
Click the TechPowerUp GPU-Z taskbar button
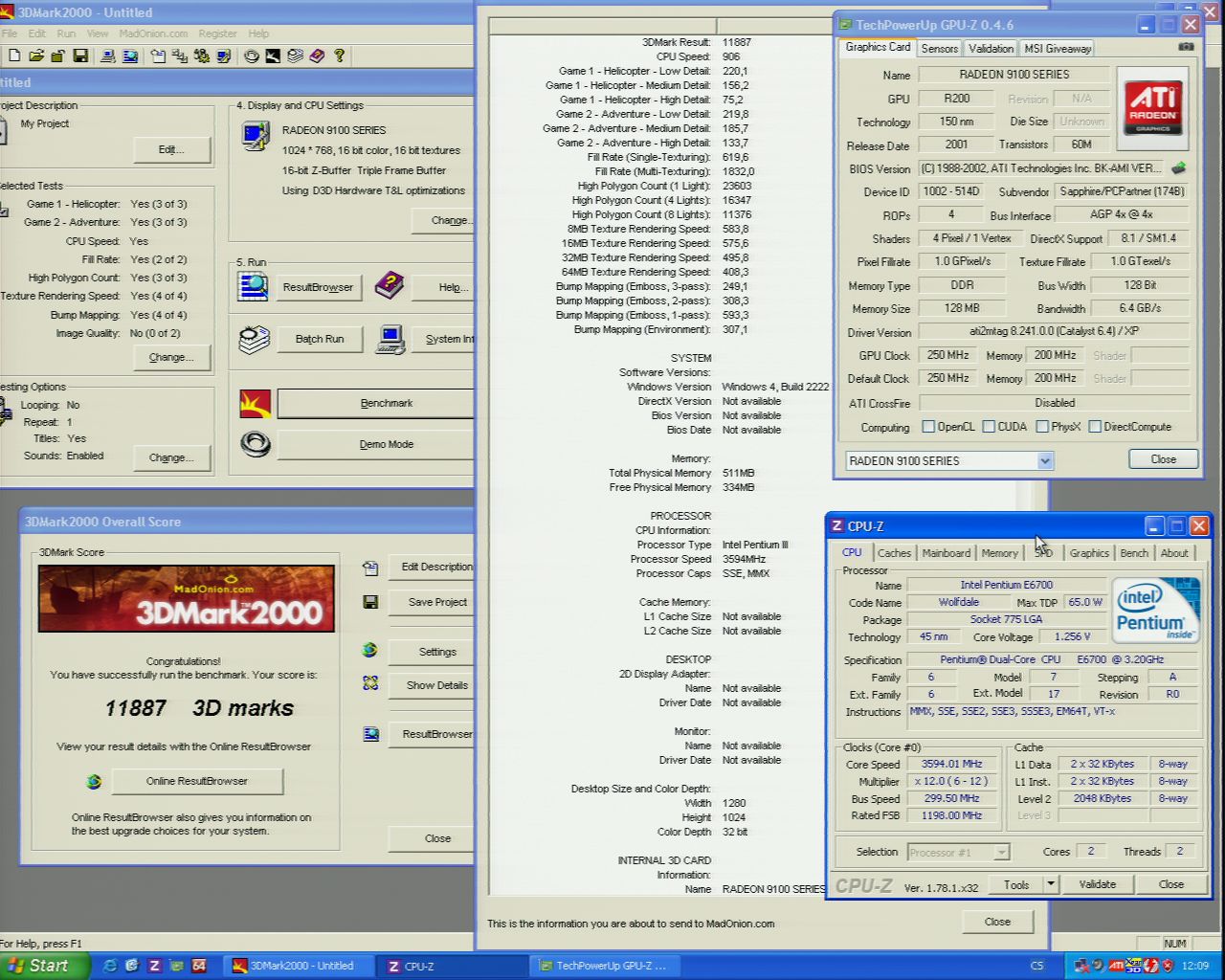pyautogui.click(x=604, y=966)
